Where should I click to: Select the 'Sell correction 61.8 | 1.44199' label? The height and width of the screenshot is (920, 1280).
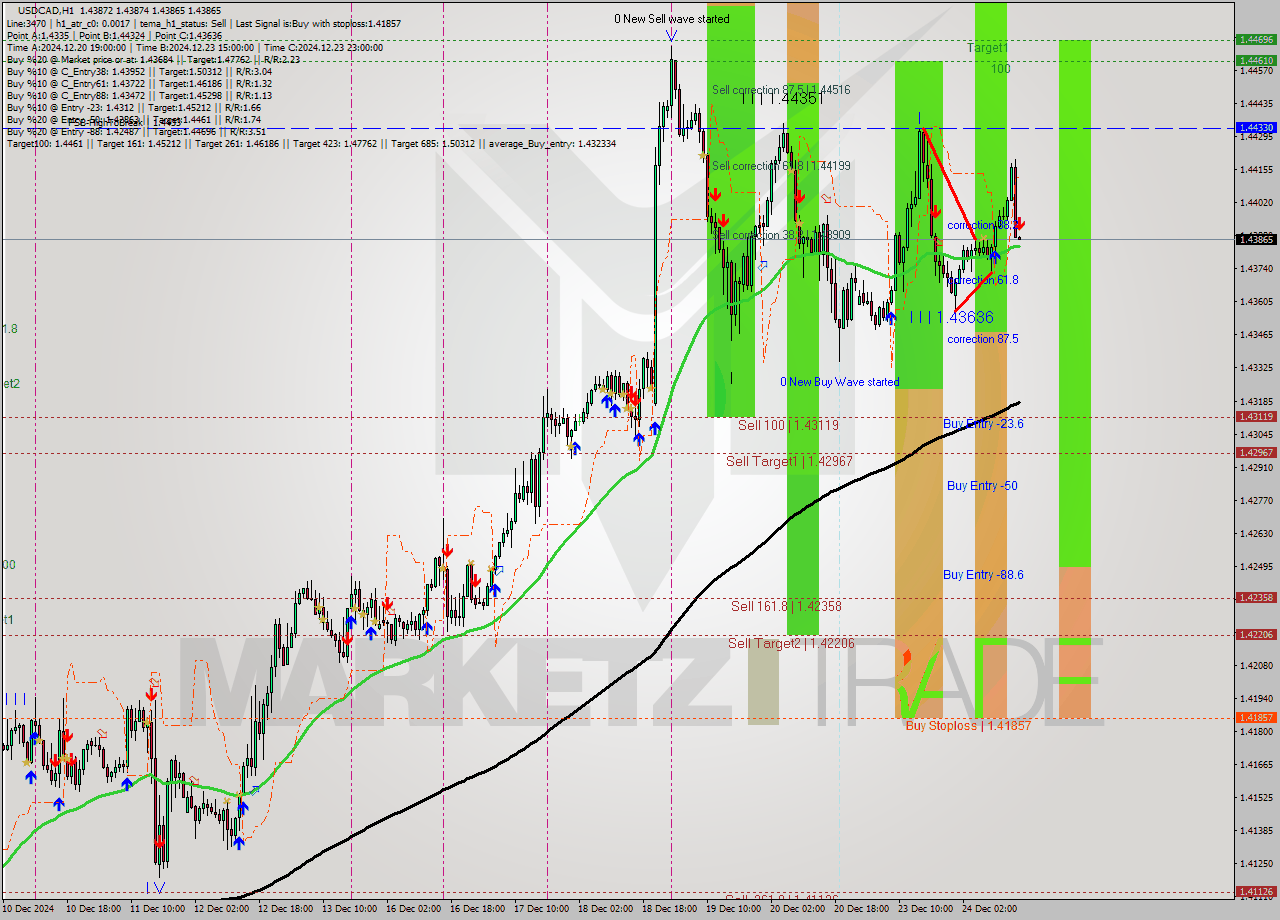[x=781, y=166]
